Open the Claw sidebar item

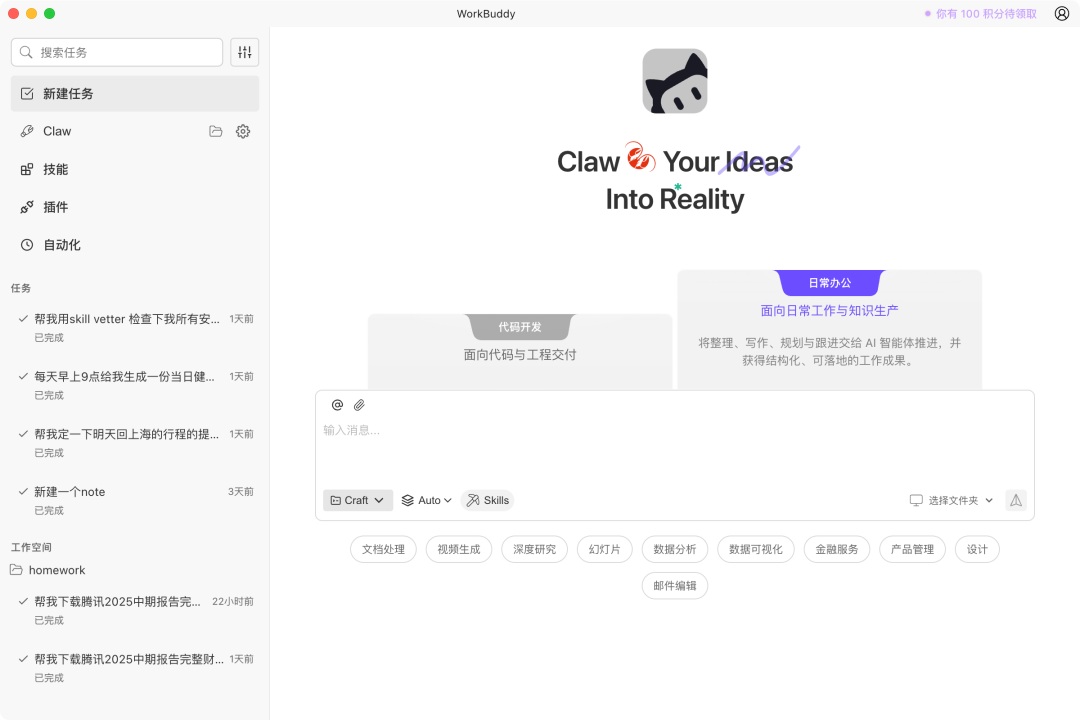pos(135,131)
